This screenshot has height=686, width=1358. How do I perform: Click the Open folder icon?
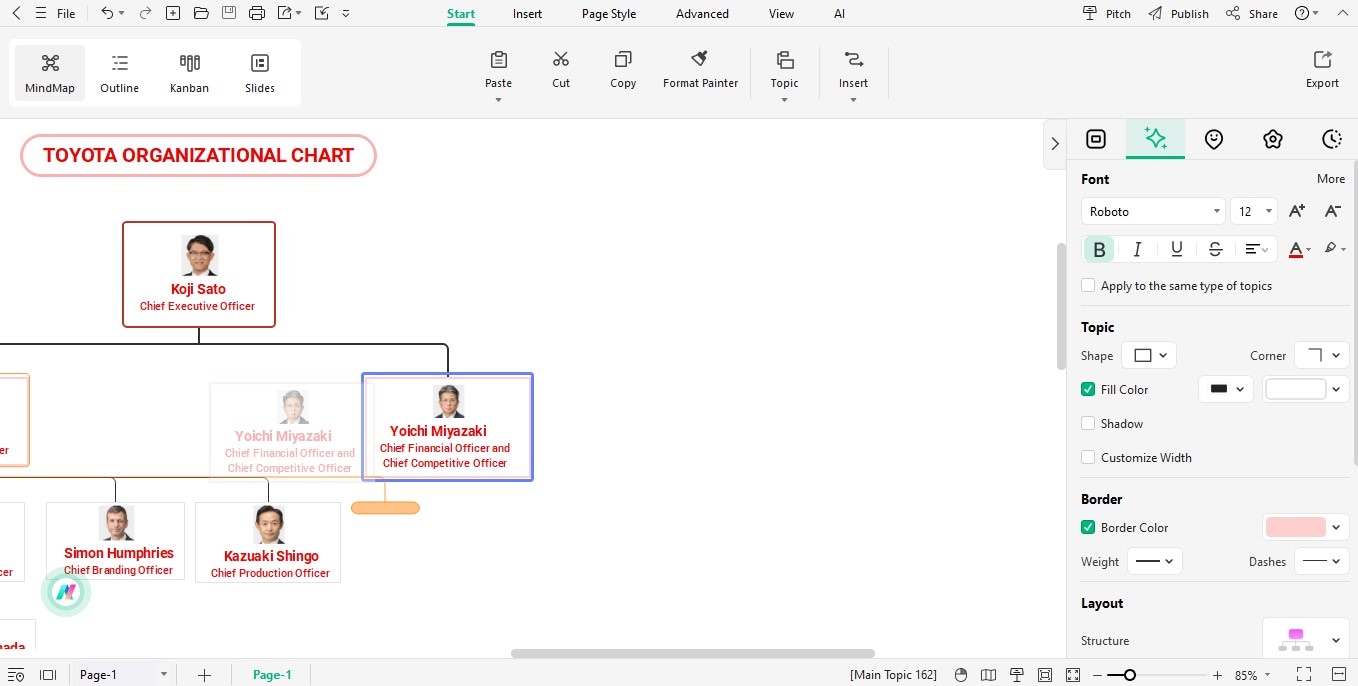point(201,13)
